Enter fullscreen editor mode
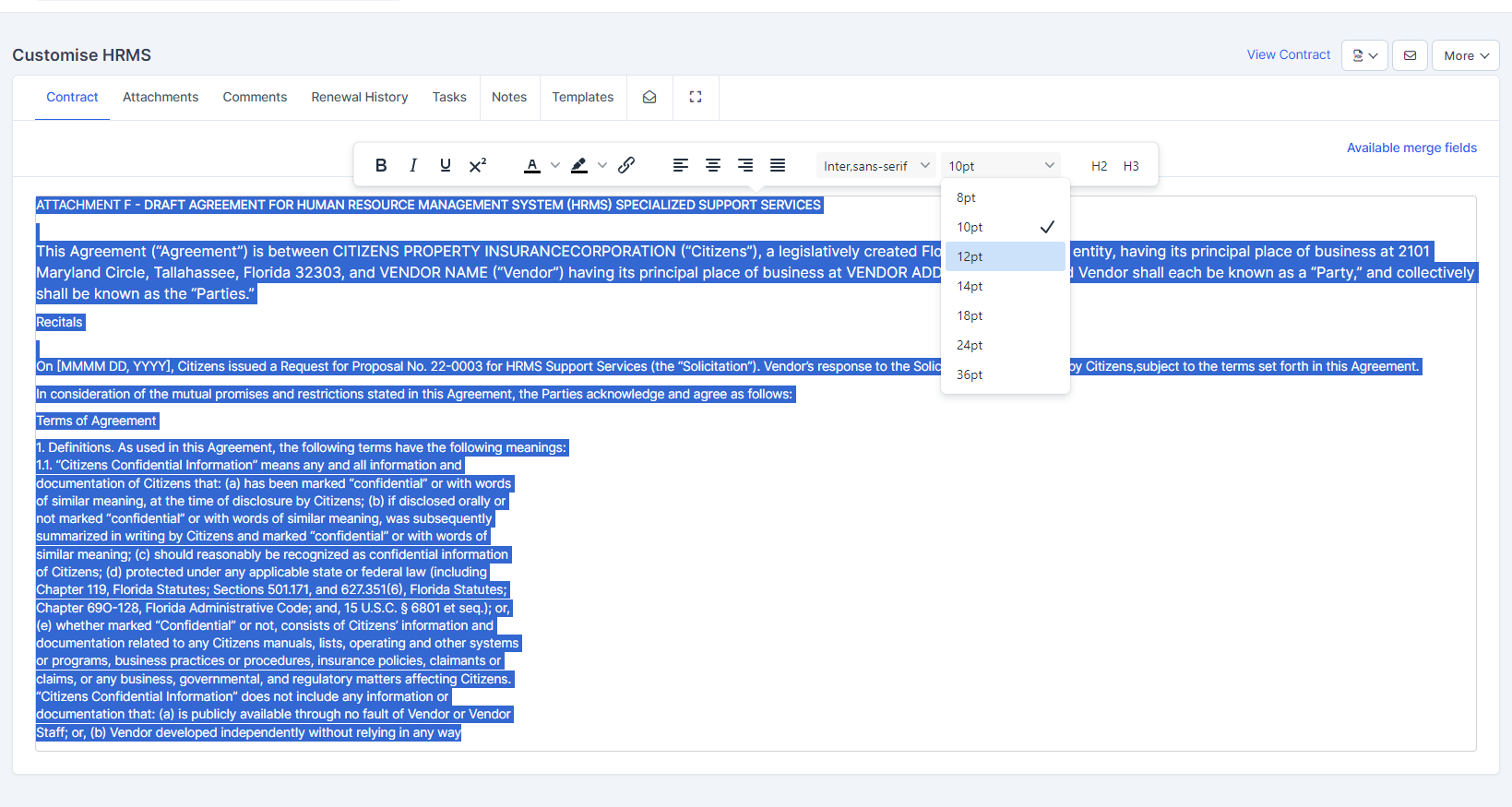This screenshot has height=807, width=1512. pyautogui.click(x=696, y=97)
